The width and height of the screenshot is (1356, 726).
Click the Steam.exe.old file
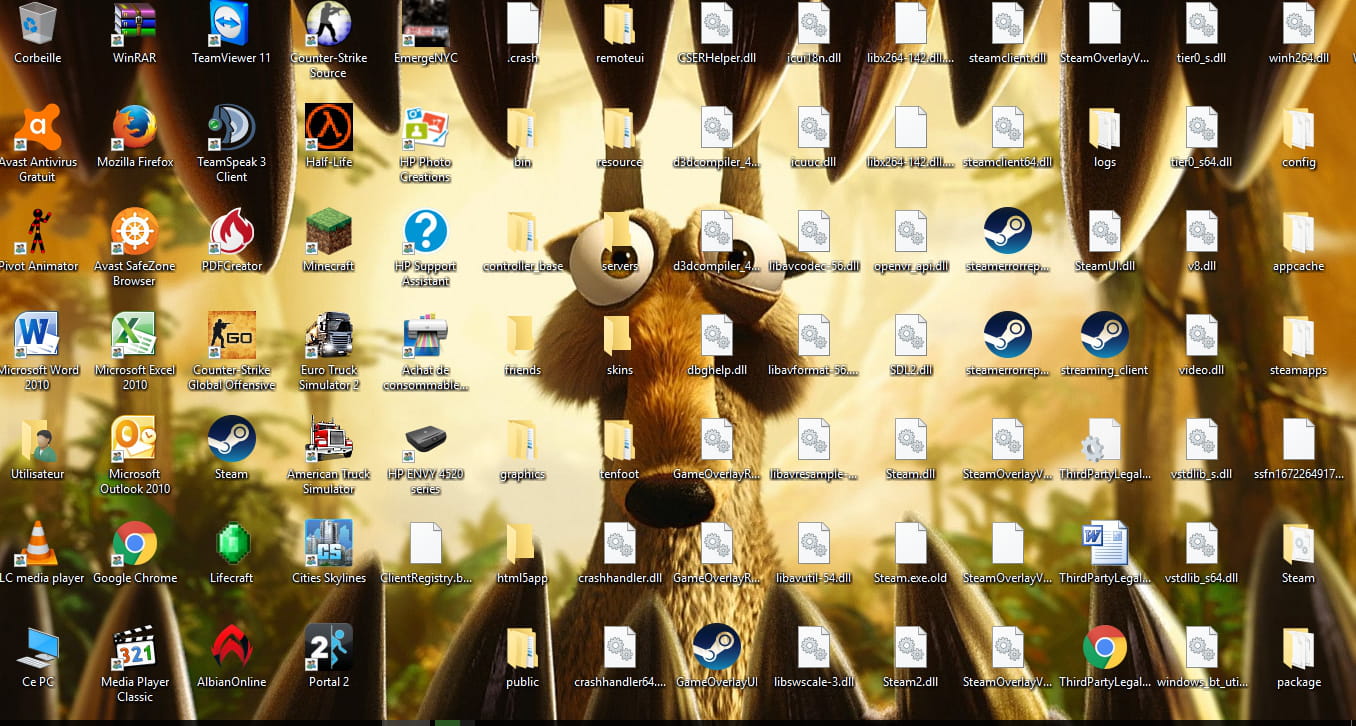point(910,543)
